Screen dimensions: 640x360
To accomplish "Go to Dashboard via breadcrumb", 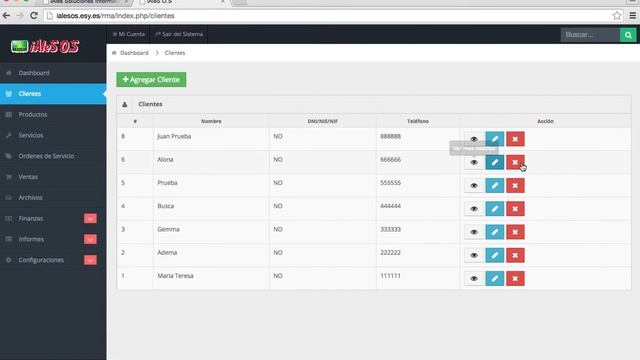I will point(134,53).
